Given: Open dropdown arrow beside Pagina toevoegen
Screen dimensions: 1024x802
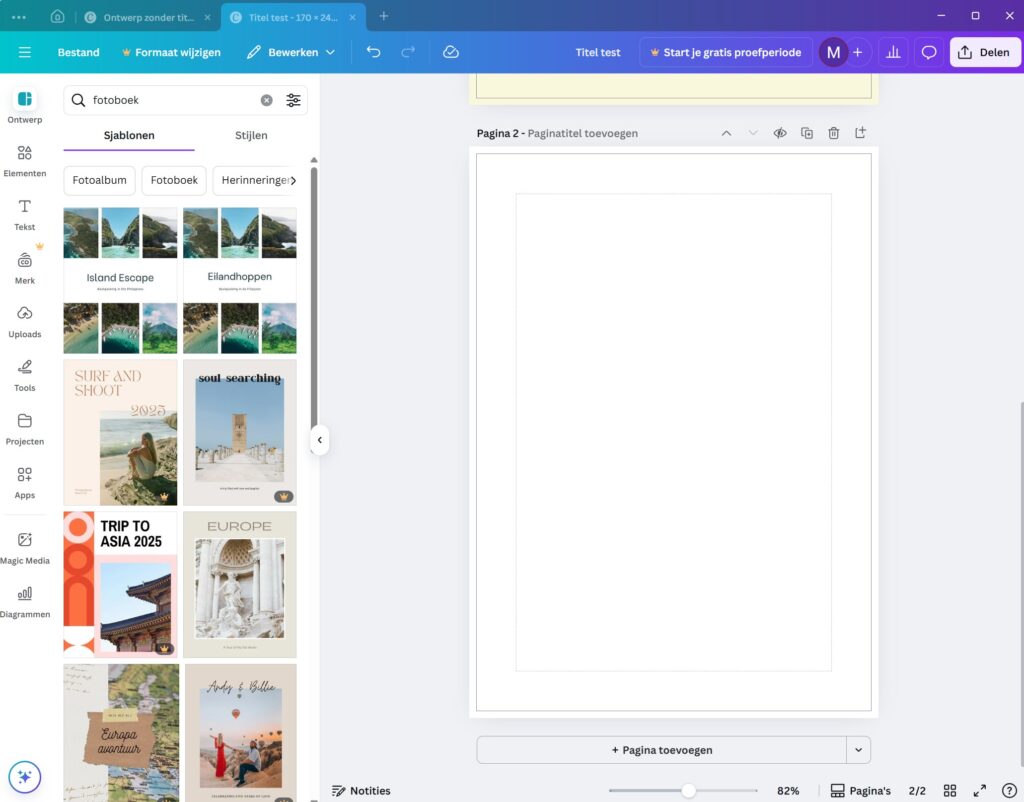Looking at the screenshot, I should (x=858, y=750).
